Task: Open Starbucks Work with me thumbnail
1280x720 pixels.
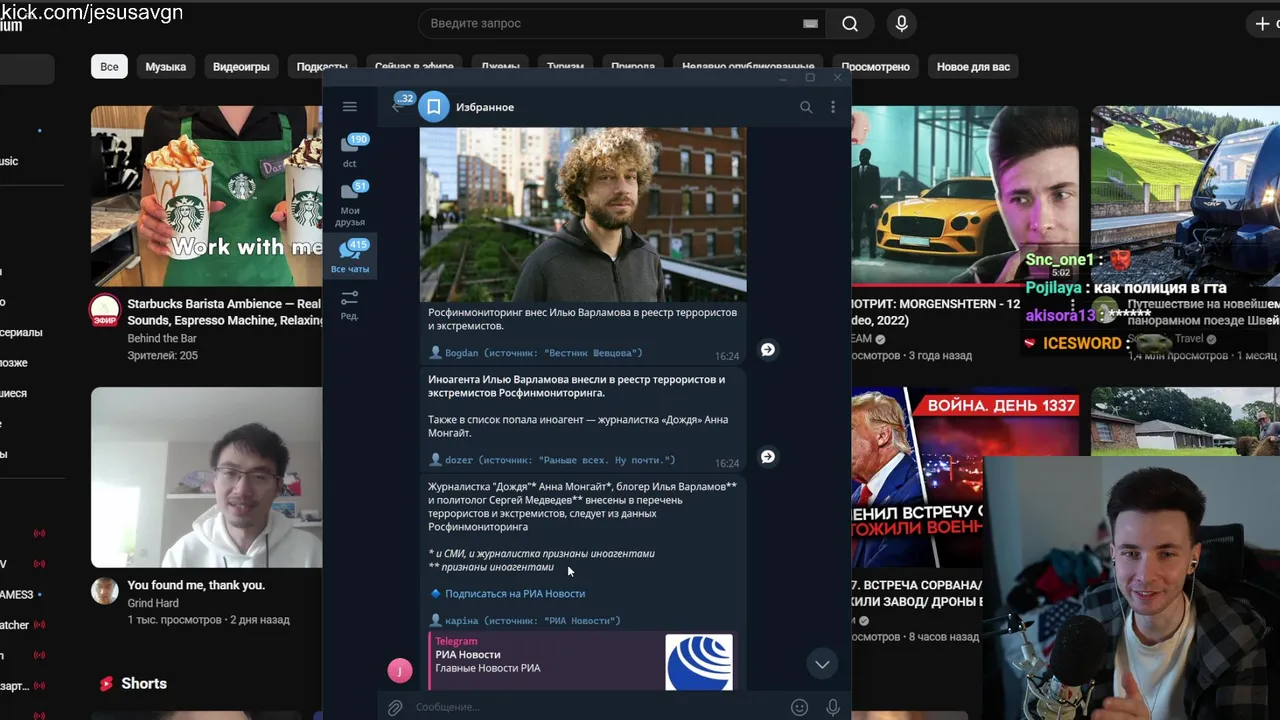Action: point(206,196)
